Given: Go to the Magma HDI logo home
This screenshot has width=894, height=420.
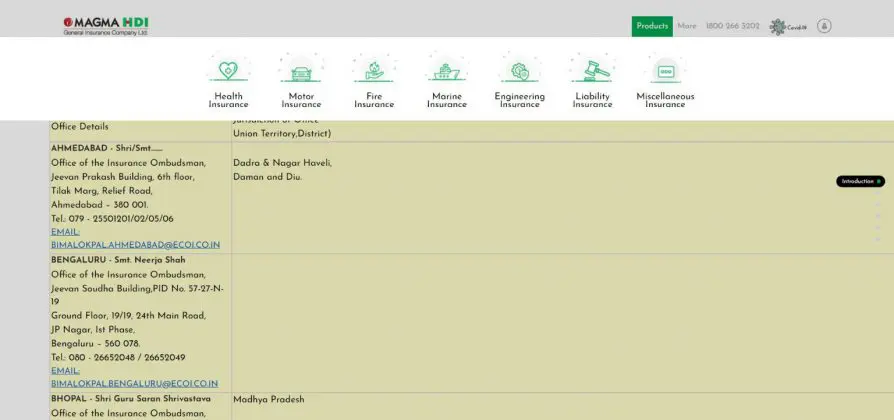Looking at the screenshot, I should tap(106, 26).
